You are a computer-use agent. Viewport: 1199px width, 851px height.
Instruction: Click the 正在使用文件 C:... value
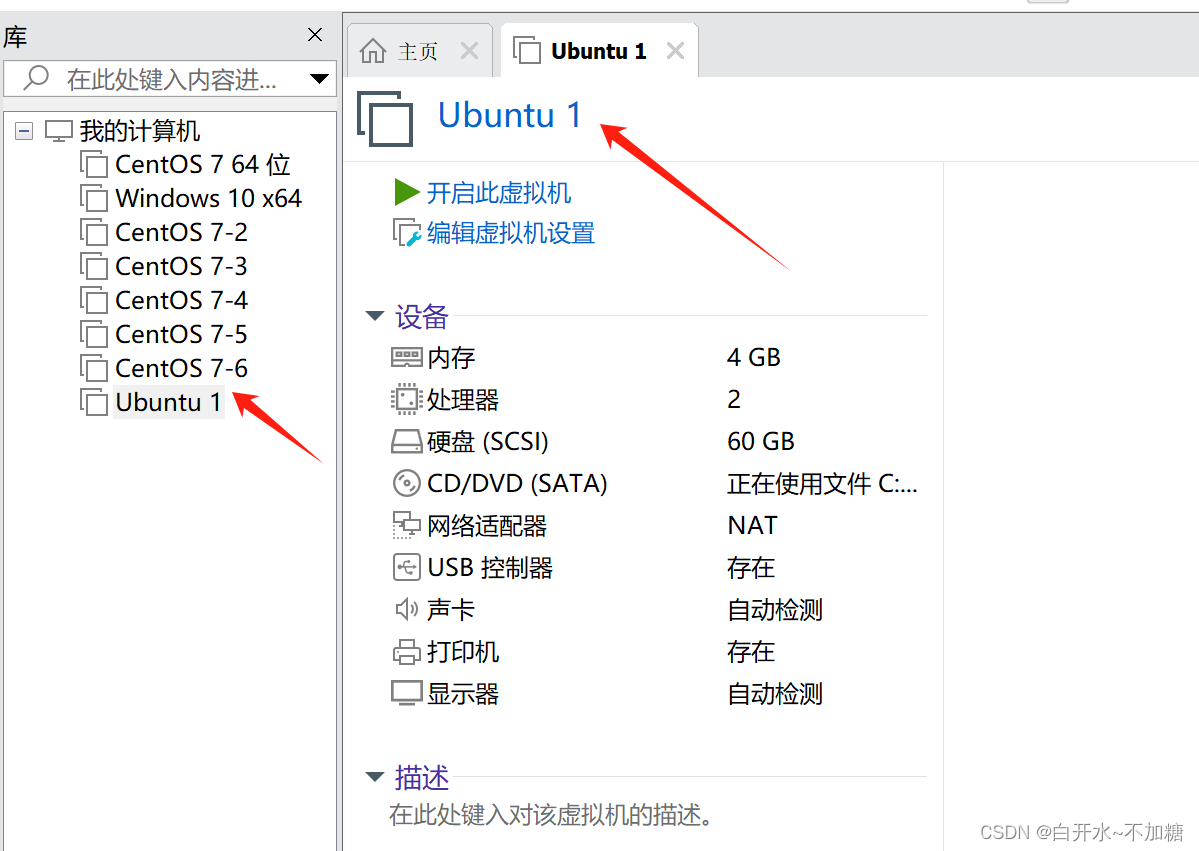pyautogui.click(x=822, y=483)
